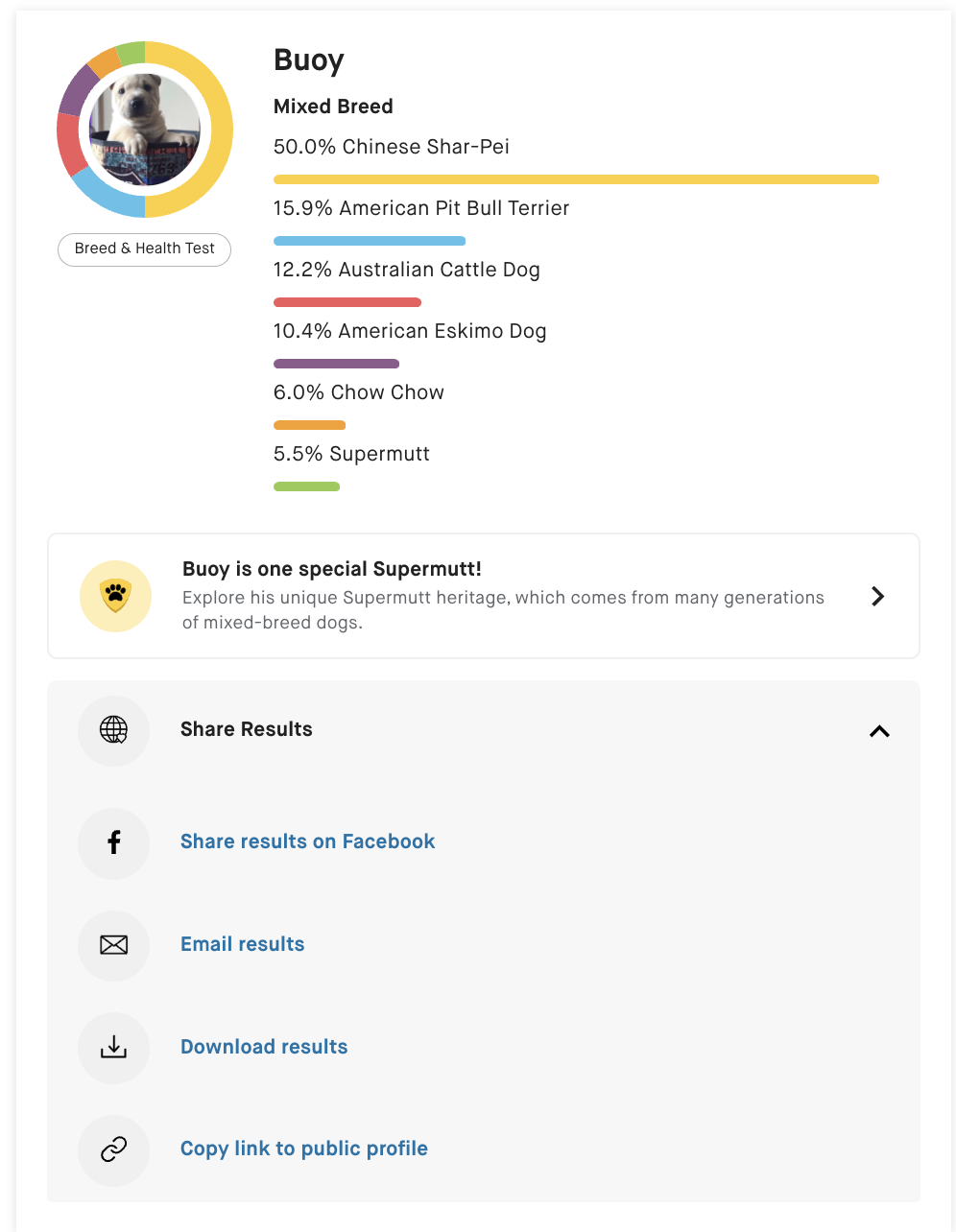Click the yellow Chinese Shar-Pei bar
Screen dimensions: 956x1232
point(576,179)
